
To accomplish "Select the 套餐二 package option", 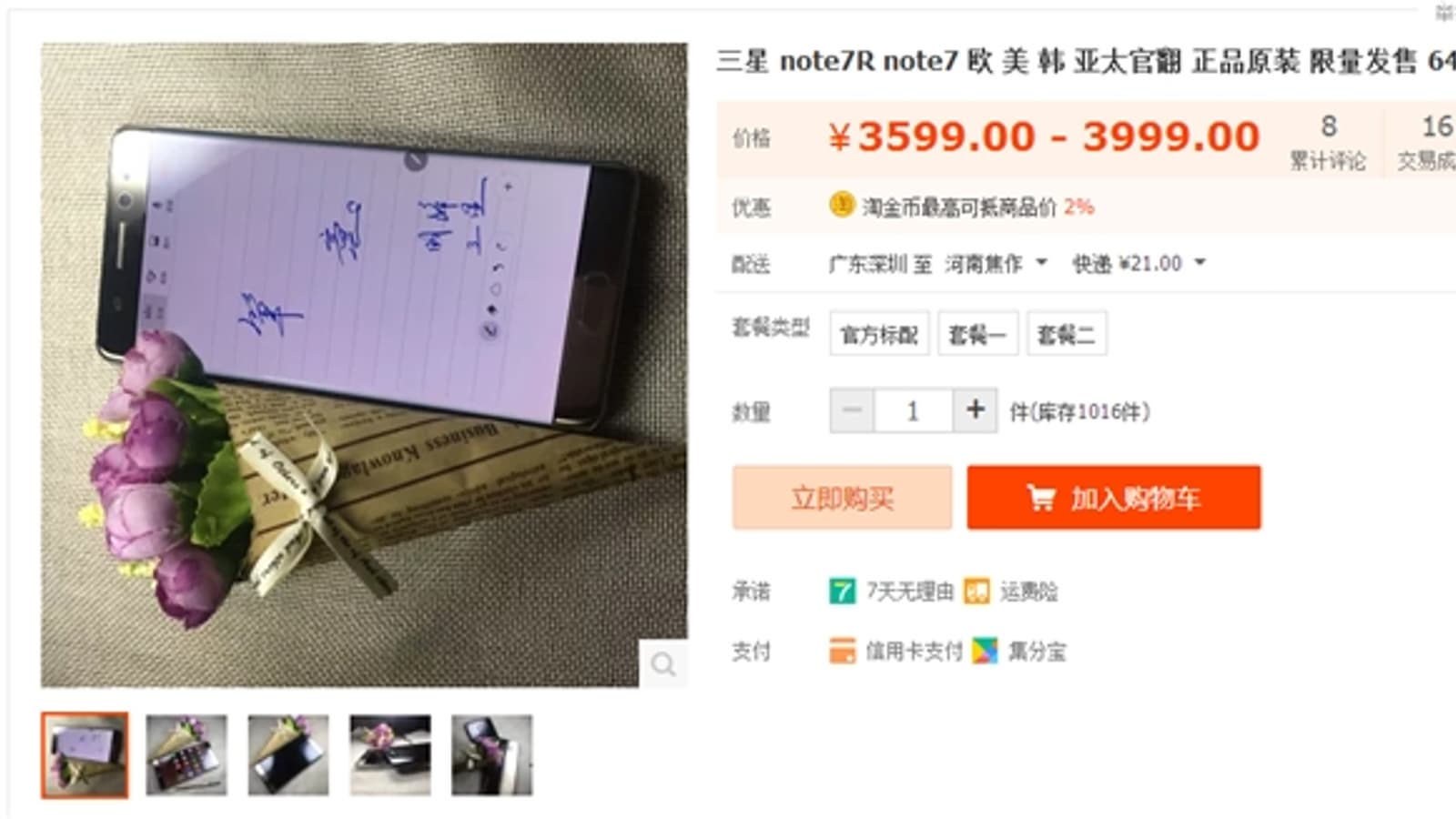I will click(x=1067, y=334).
